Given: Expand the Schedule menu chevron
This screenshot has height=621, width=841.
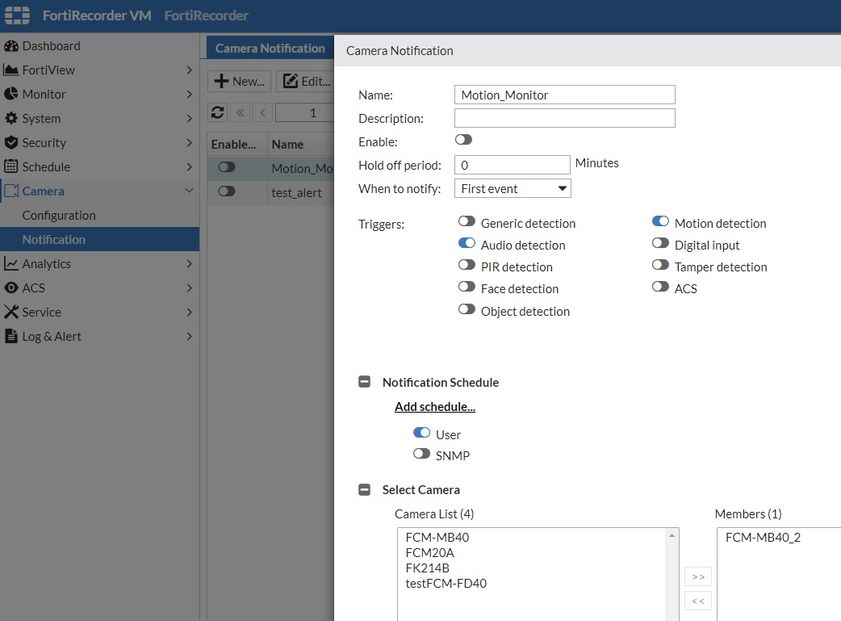Looking at the screenshot, I should point(189,166).
